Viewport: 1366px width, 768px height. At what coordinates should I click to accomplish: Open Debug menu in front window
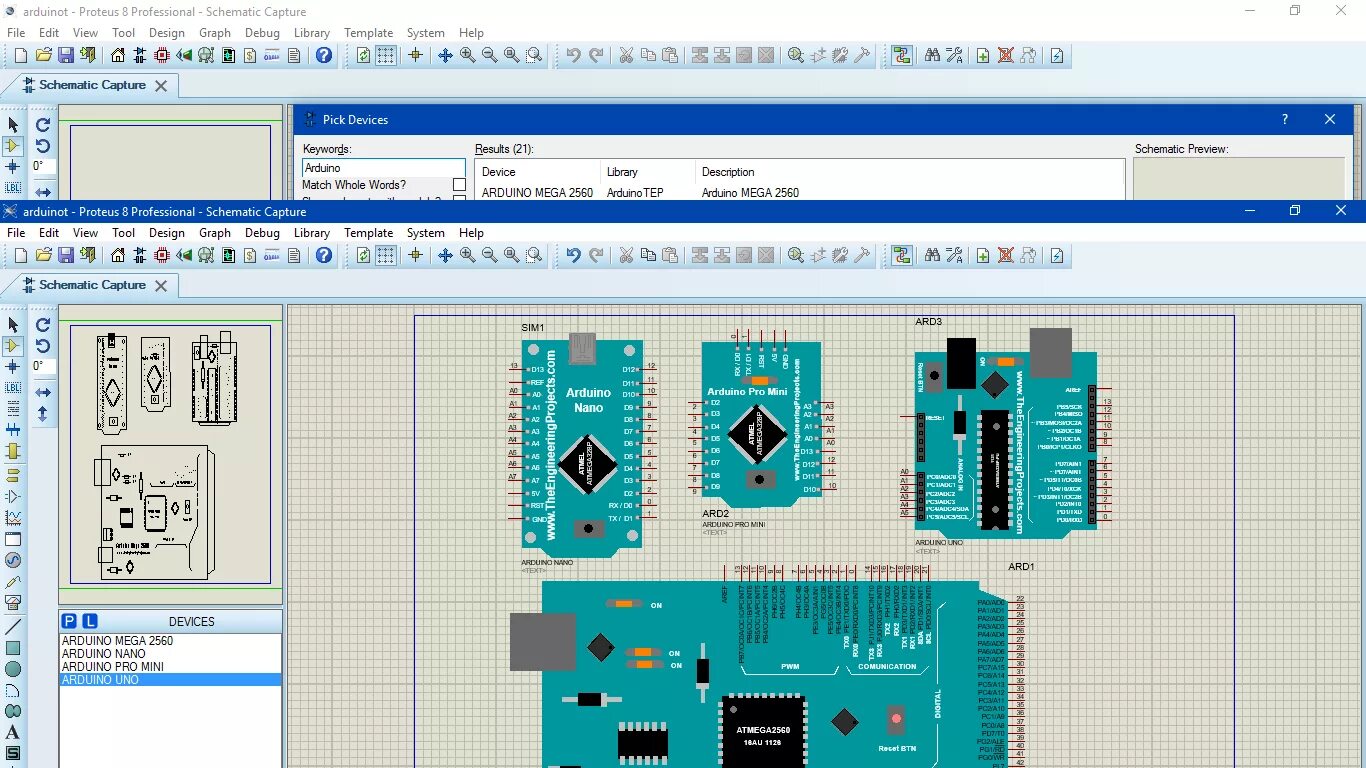click(x=262, y=233)
